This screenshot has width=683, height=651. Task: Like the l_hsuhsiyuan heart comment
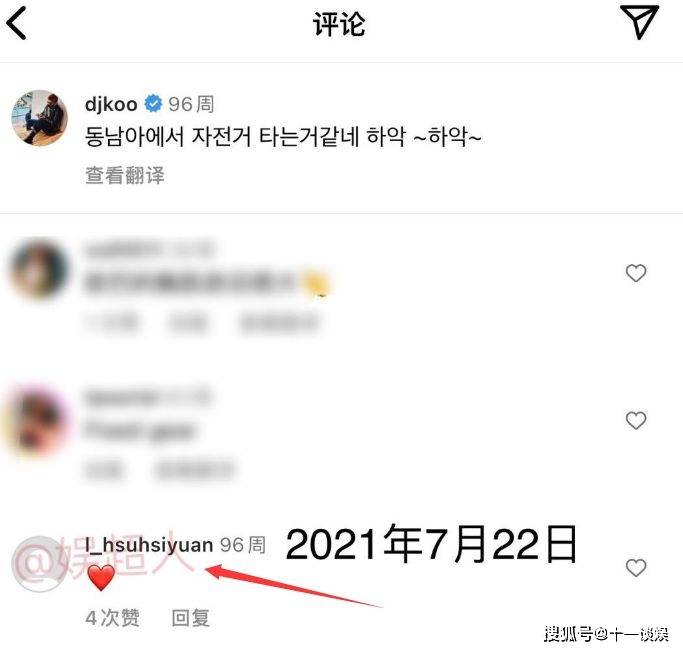[636, 567]
